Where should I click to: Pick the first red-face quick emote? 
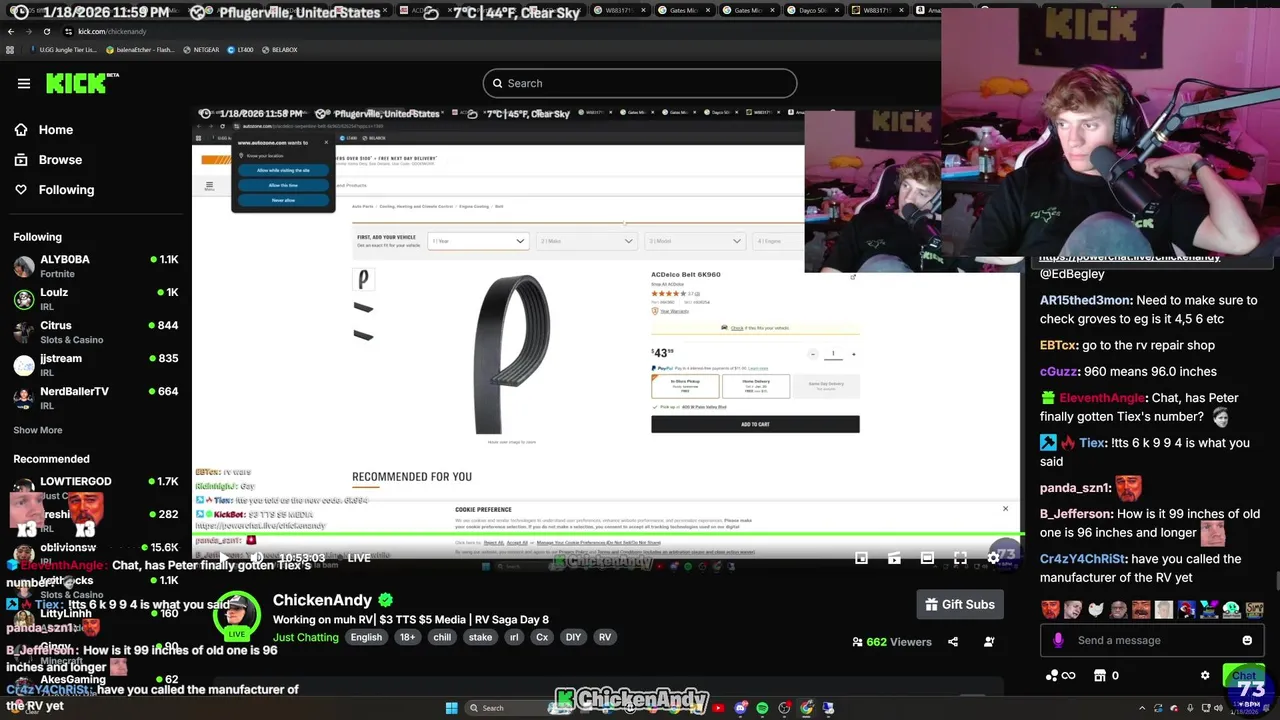tap(1050, 609)
